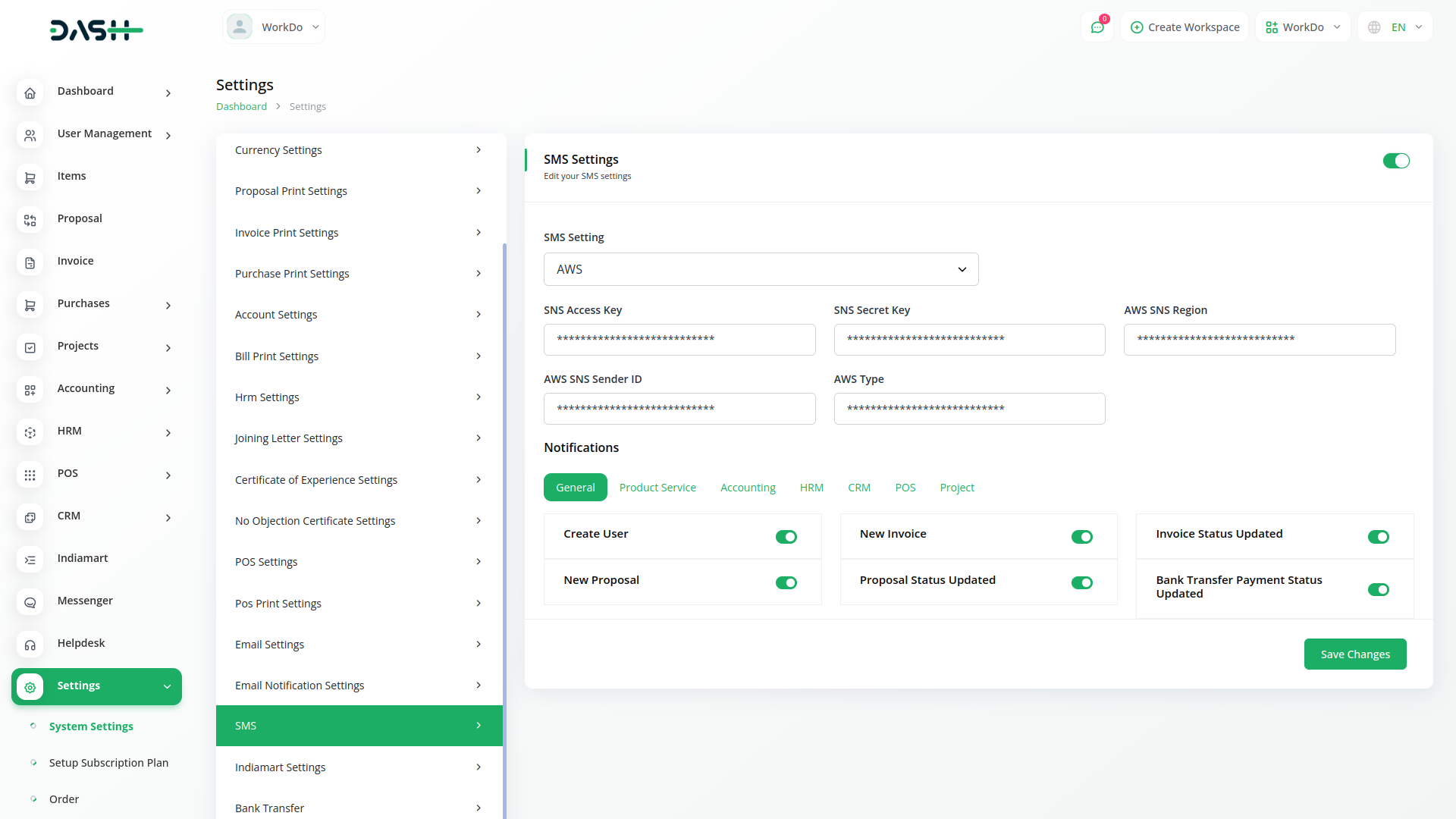Open the chat messages icon in header
This screenshot has width=1456, height=819.
coord(1097,27)
